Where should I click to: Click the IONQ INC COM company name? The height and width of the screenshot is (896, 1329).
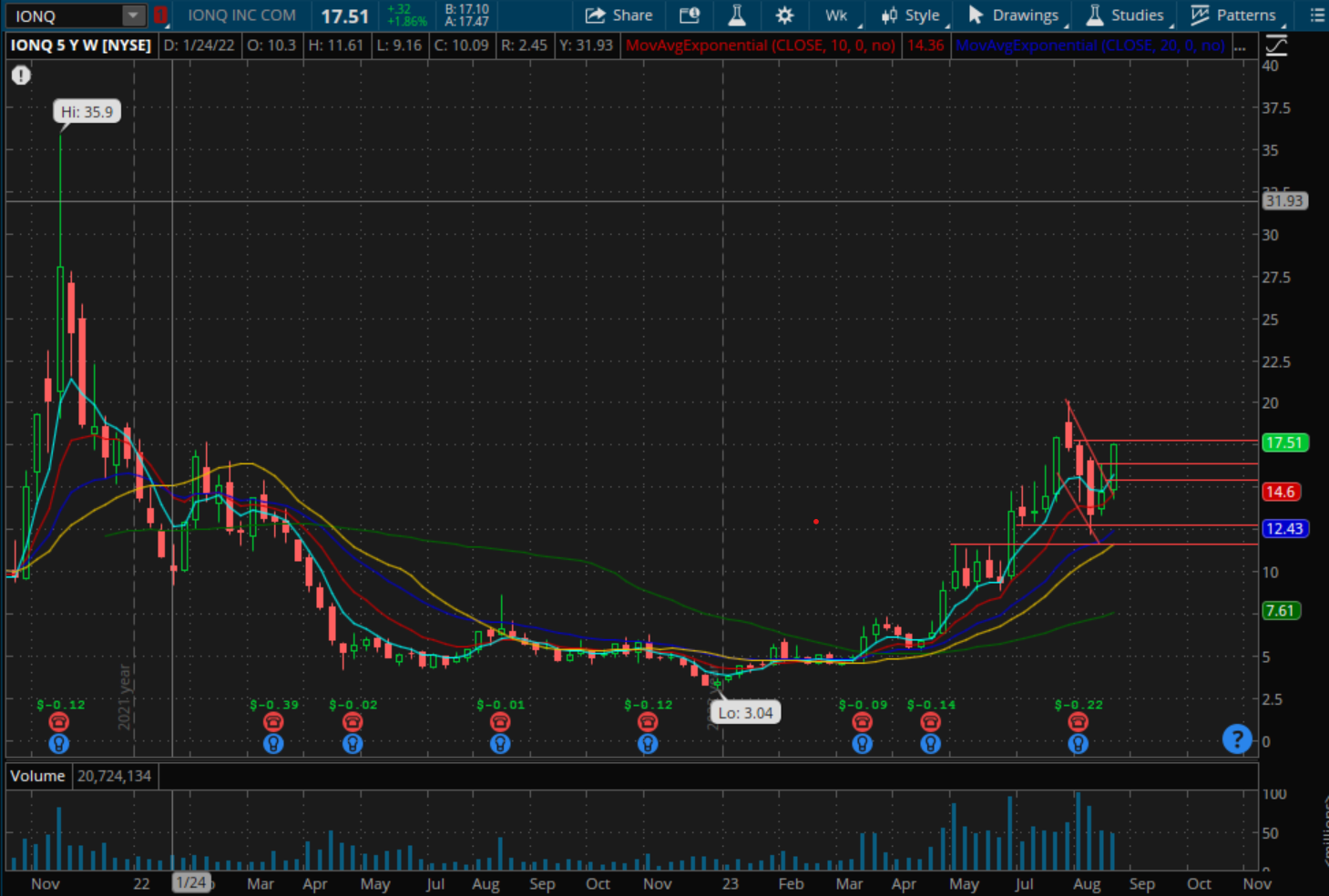tap(241, 15)
